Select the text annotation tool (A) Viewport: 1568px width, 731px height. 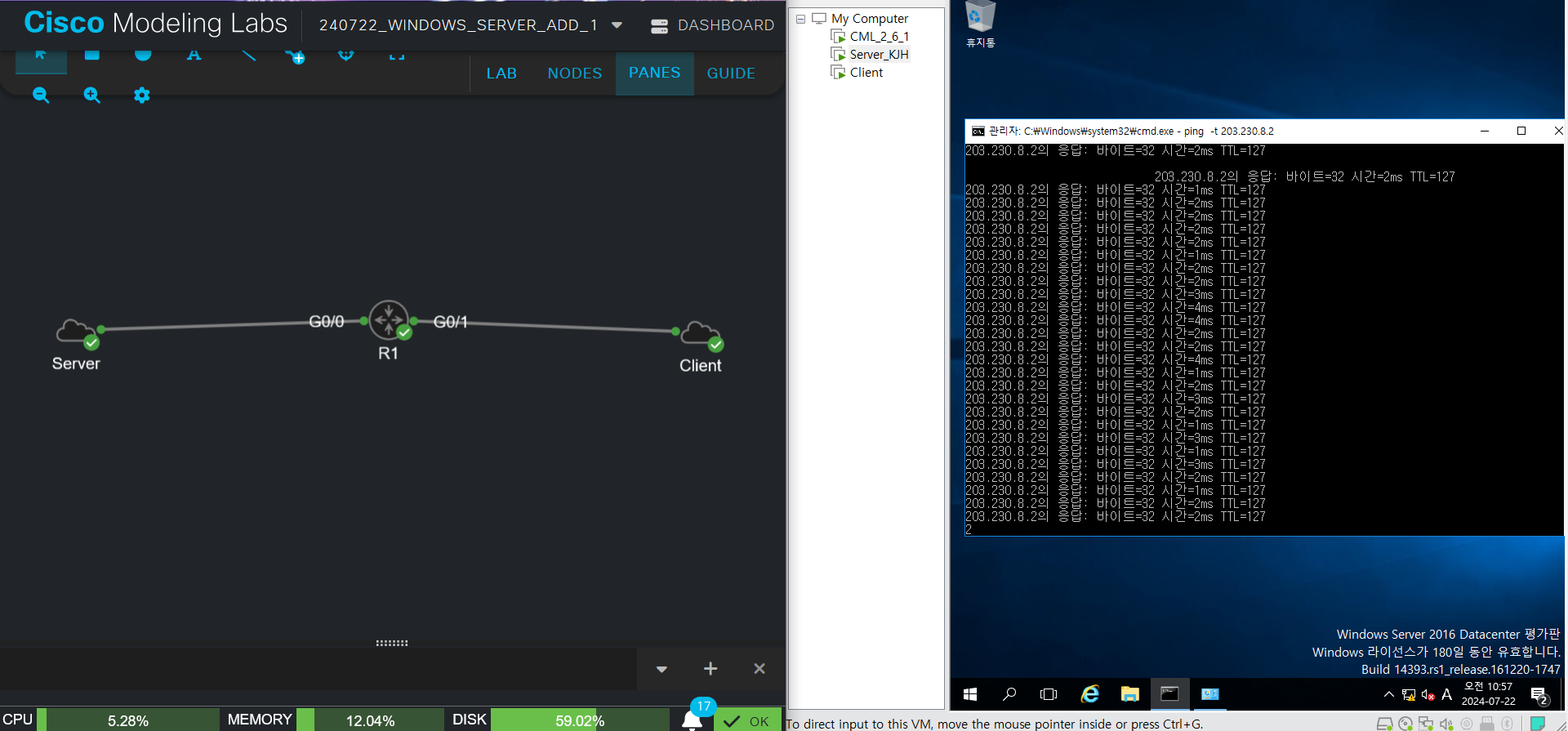[194, 56]
